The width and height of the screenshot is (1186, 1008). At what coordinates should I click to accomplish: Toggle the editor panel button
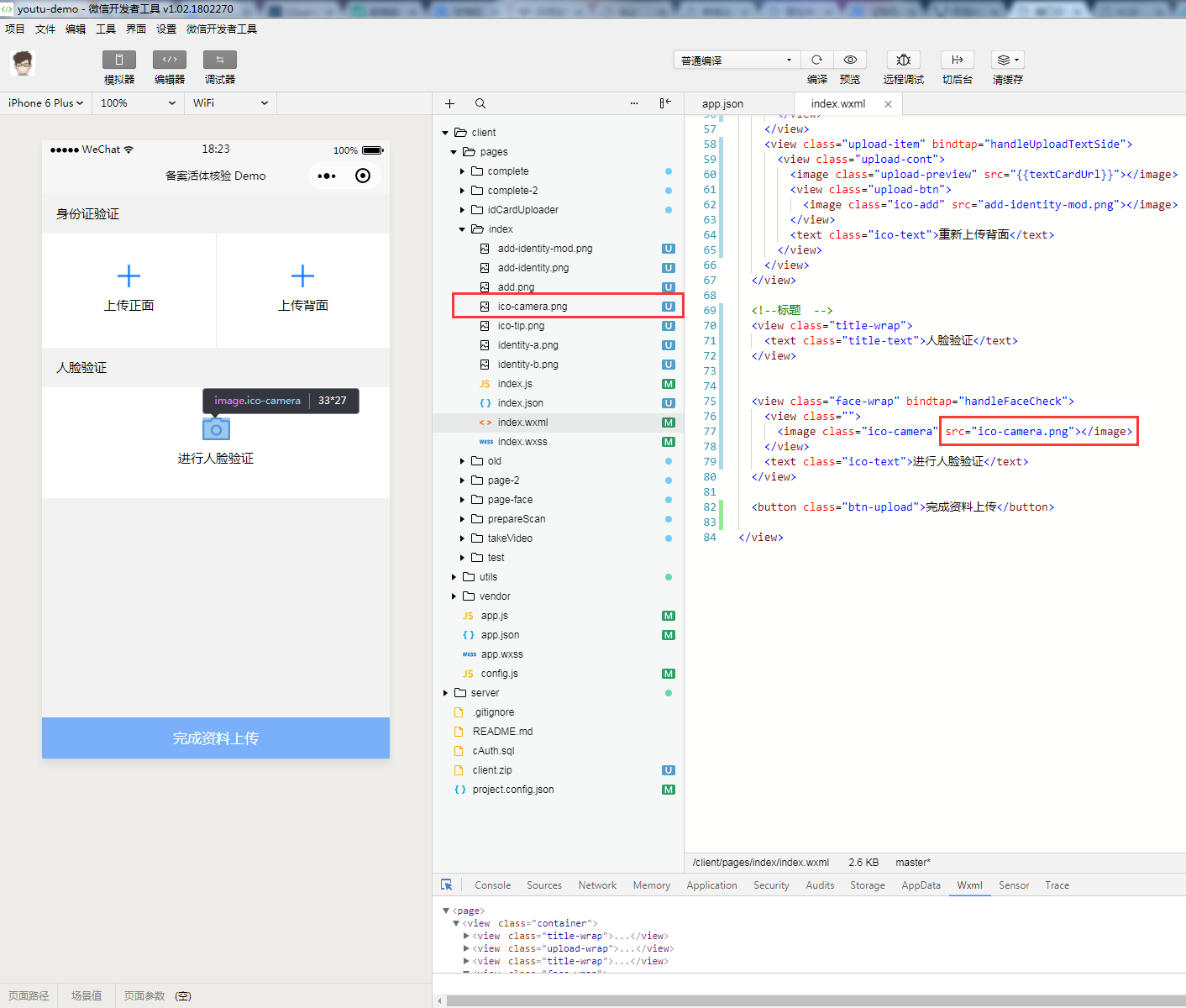[170, 60]
